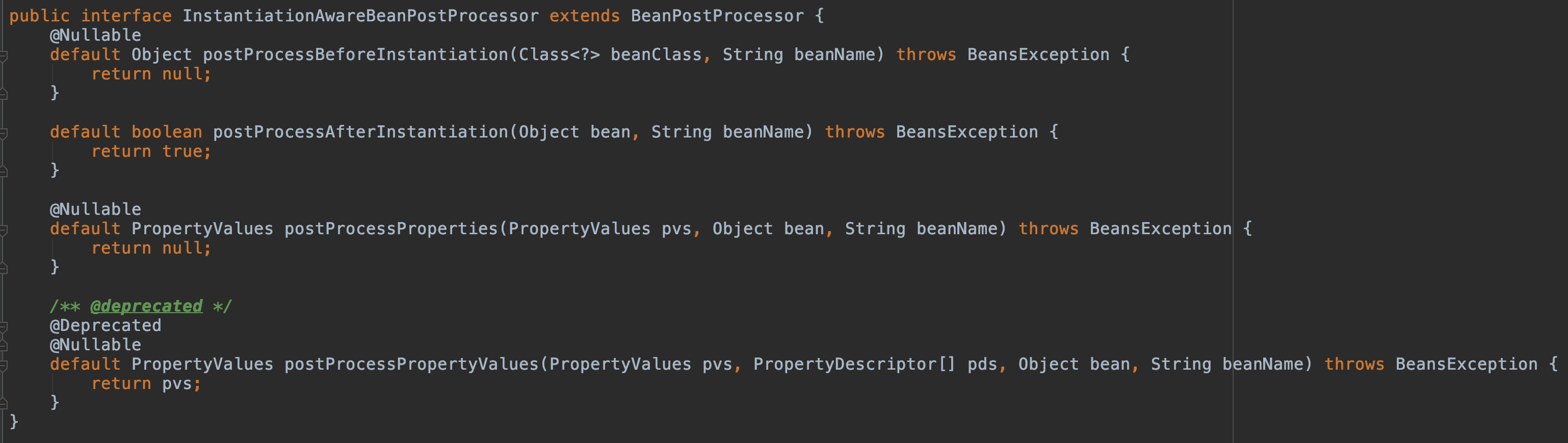Click the BeanPostProcessor parent interface name
This screenshot has width=1568, height=443.
tap(717, 16)
